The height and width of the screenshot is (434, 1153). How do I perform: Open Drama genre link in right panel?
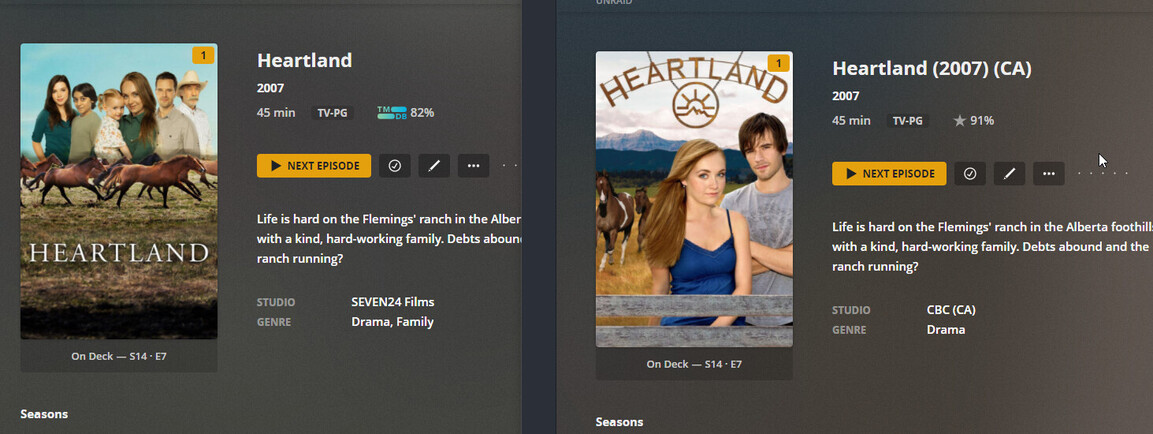click(946, 330)
